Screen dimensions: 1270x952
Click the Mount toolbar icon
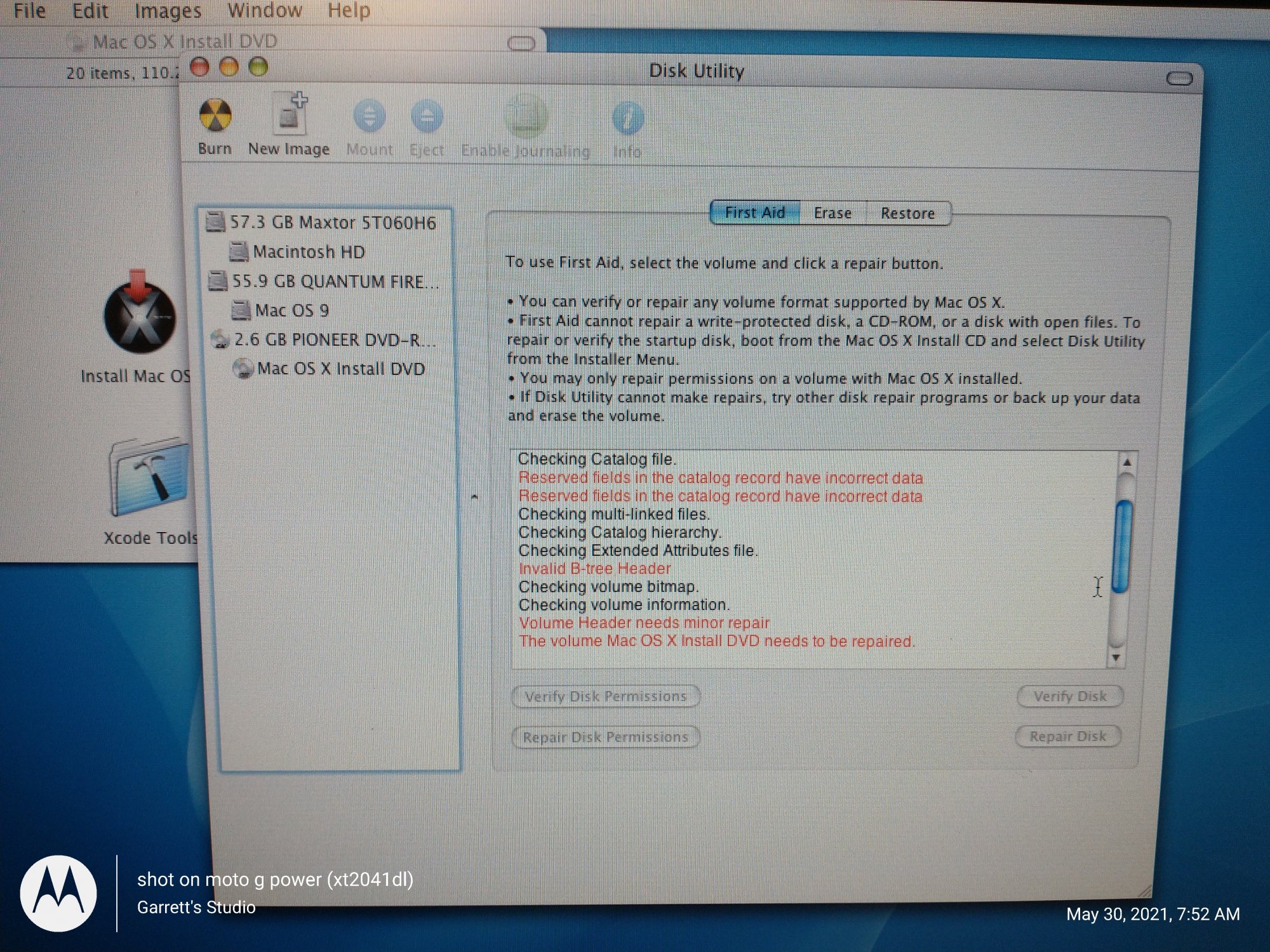click(370, 117)
